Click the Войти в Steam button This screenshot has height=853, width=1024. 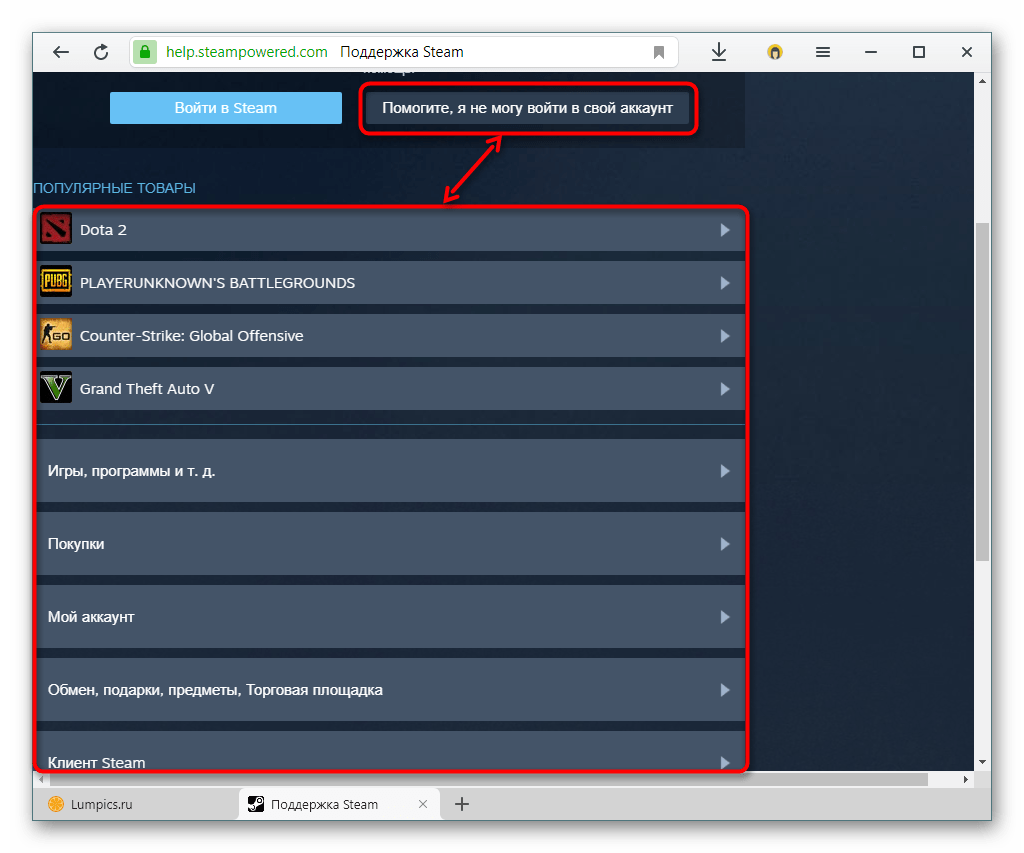pos(225,108)
